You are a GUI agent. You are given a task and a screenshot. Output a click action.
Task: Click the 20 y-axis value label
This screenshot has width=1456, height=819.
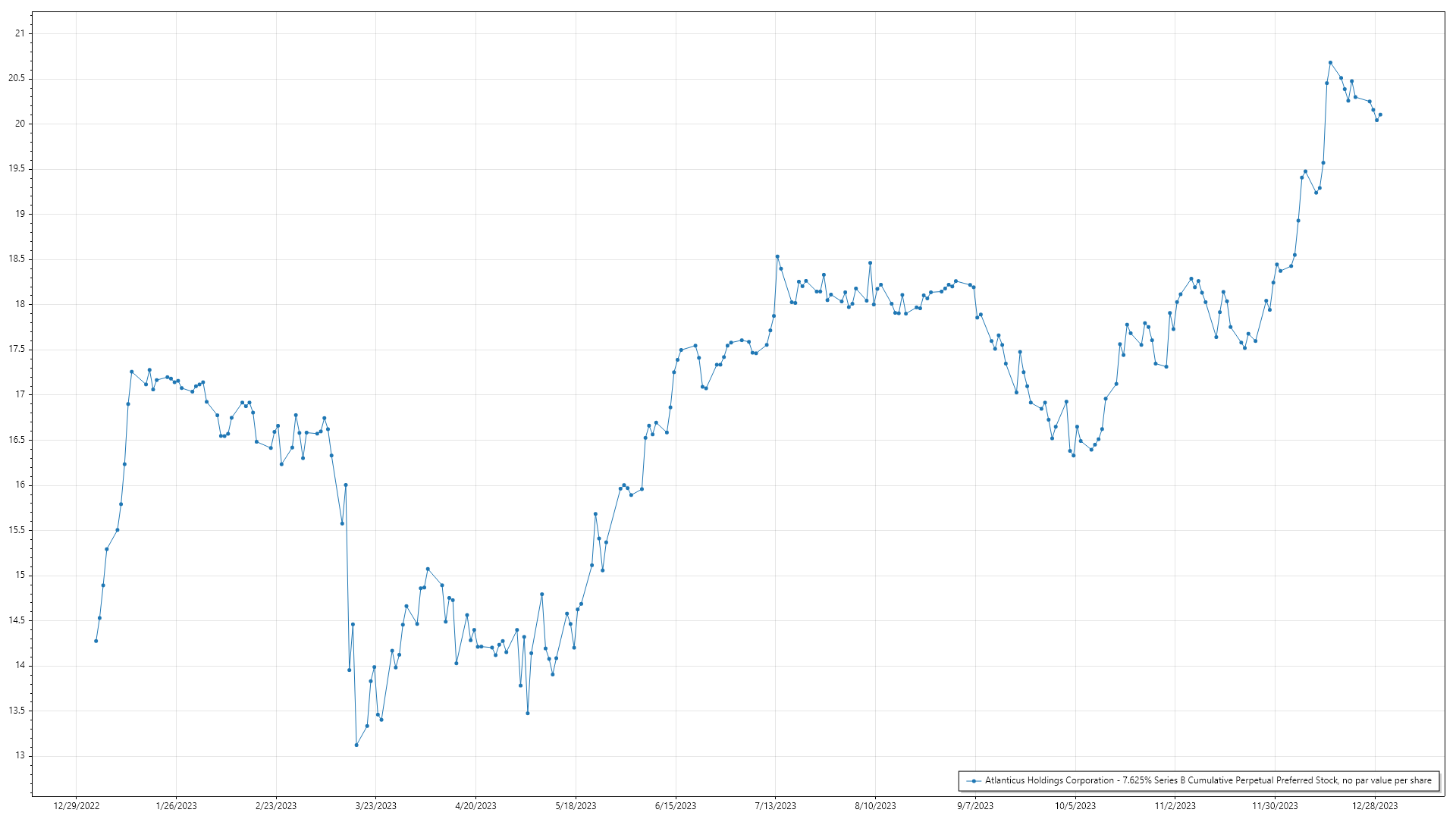[x=20, y=124]
